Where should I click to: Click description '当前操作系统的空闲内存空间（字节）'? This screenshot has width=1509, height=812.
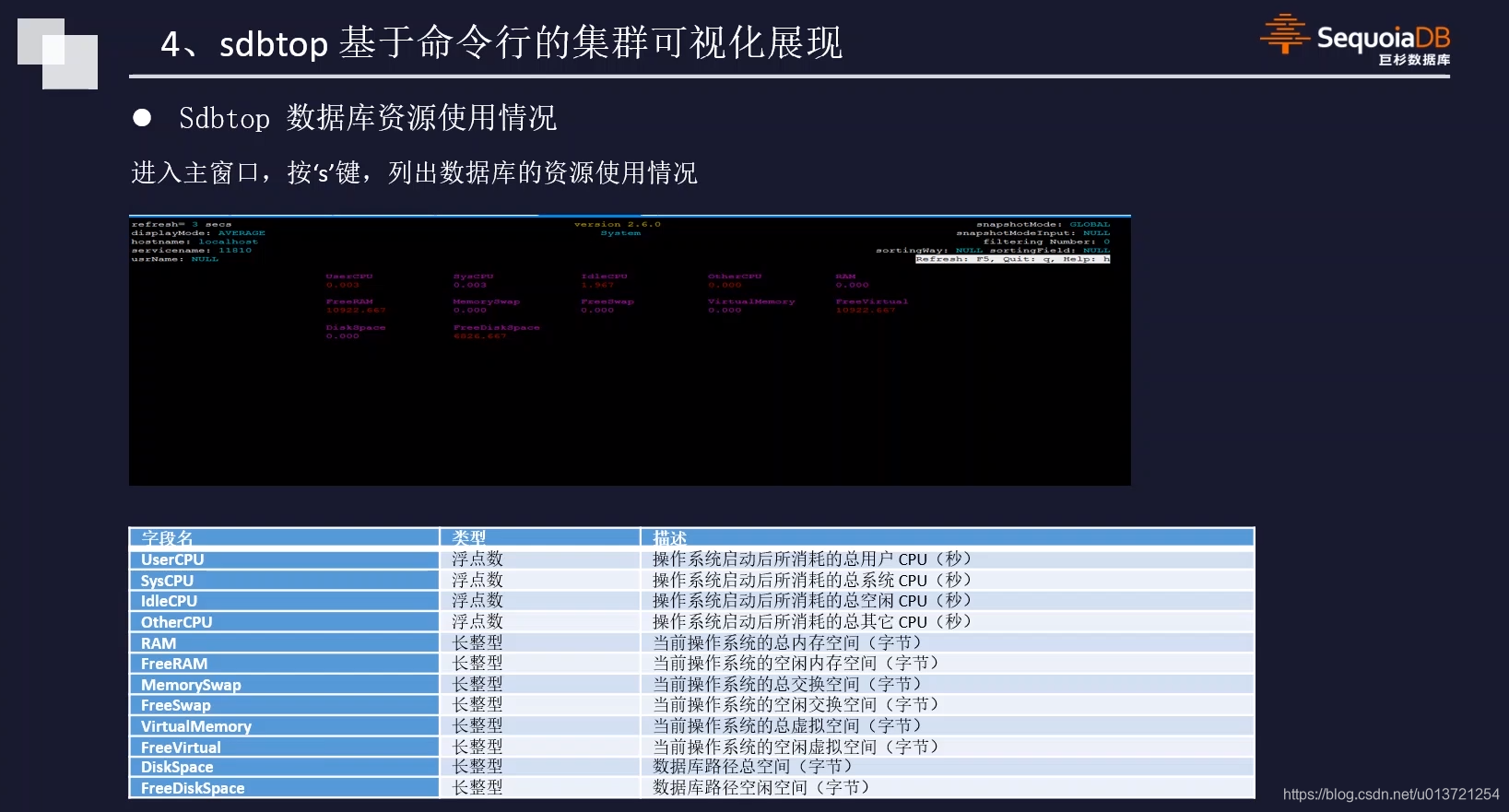coord(796,663)
